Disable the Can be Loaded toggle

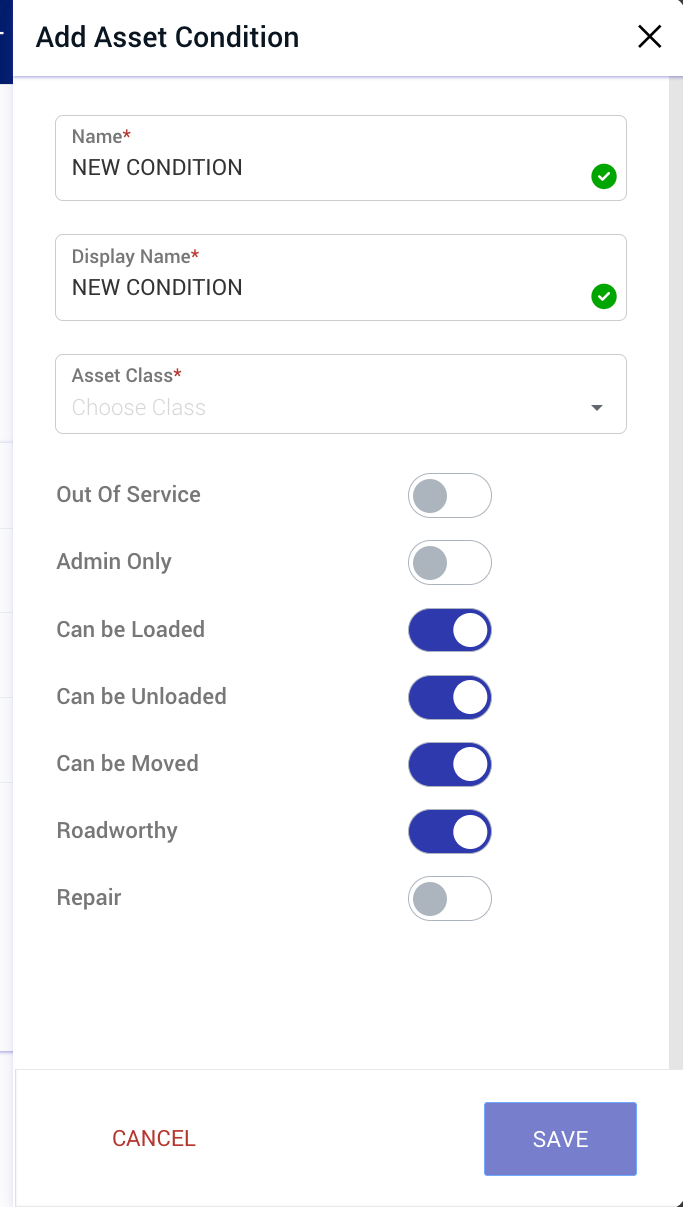click(x=450, y=630)
